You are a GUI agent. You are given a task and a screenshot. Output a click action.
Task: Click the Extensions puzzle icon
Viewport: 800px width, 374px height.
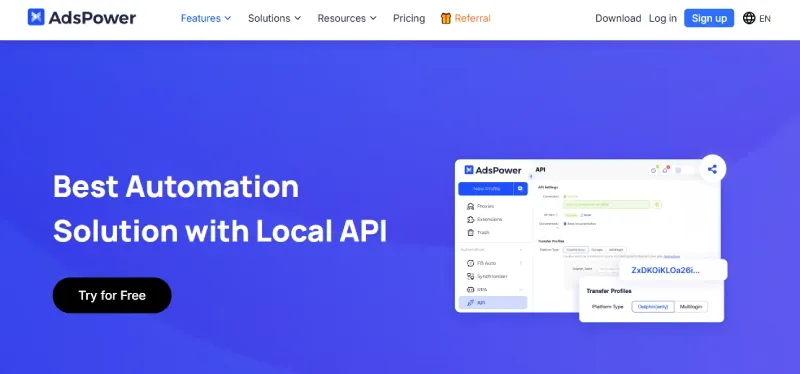(470, 219)
